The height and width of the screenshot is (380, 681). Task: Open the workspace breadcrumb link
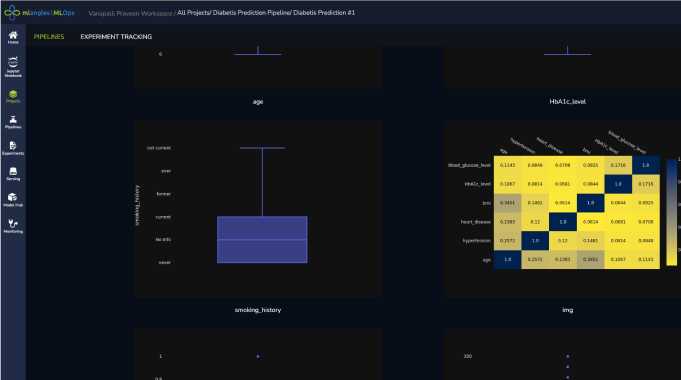click(x=130, y=13)
